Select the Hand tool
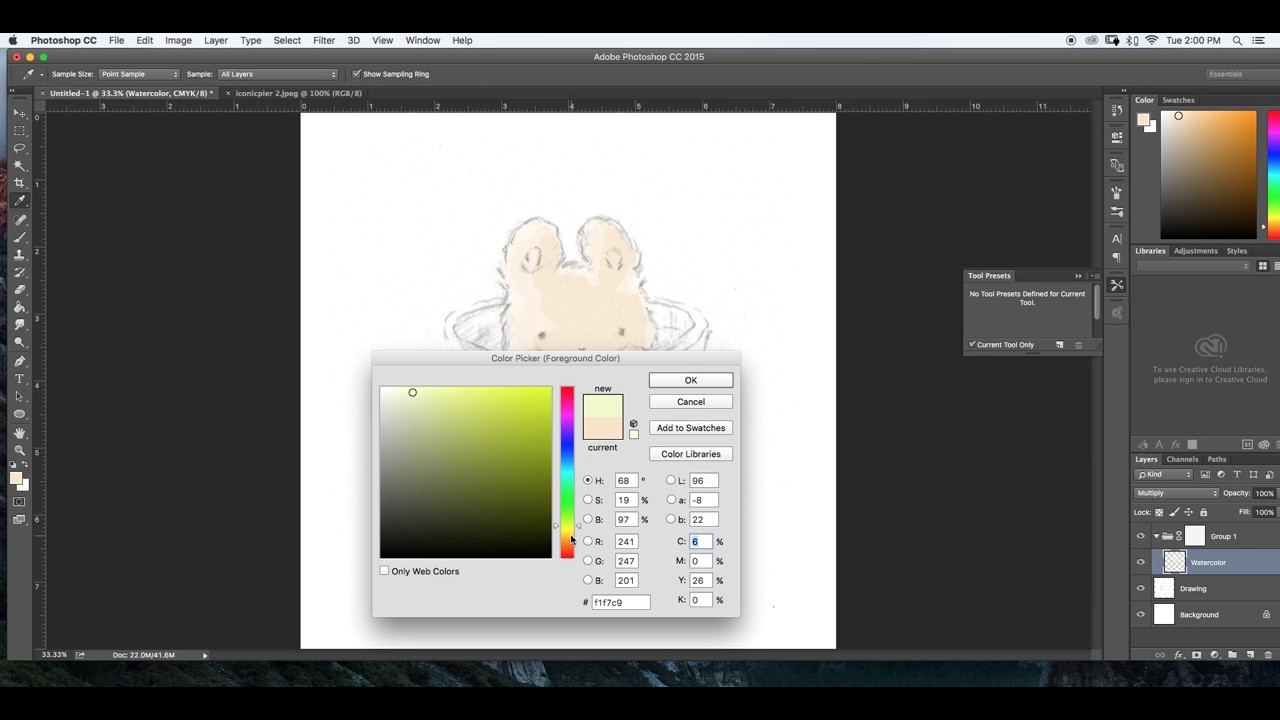1280x720 pixels. coord(19,433)
